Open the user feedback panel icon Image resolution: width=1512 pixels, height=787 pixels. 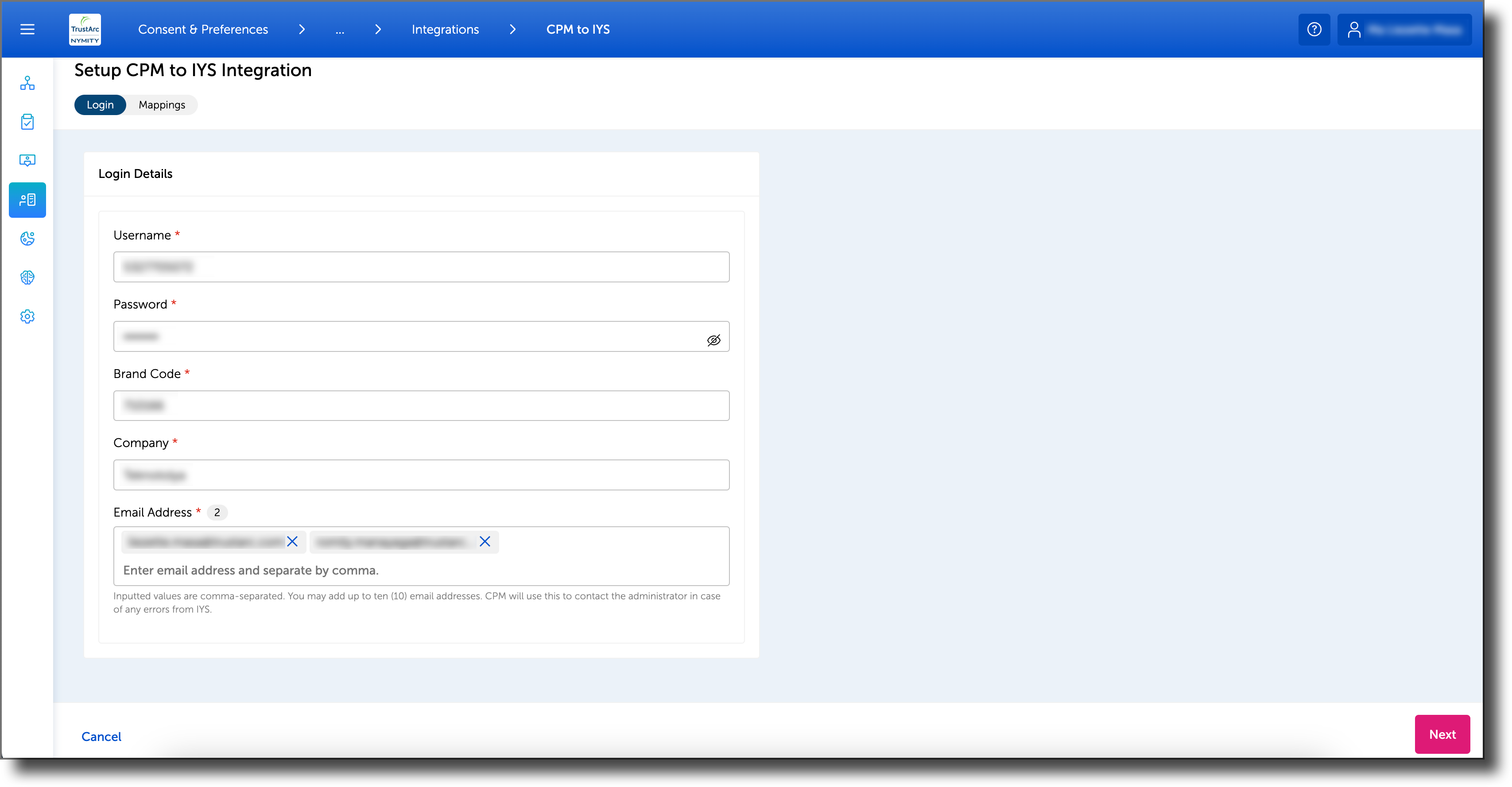27,160
